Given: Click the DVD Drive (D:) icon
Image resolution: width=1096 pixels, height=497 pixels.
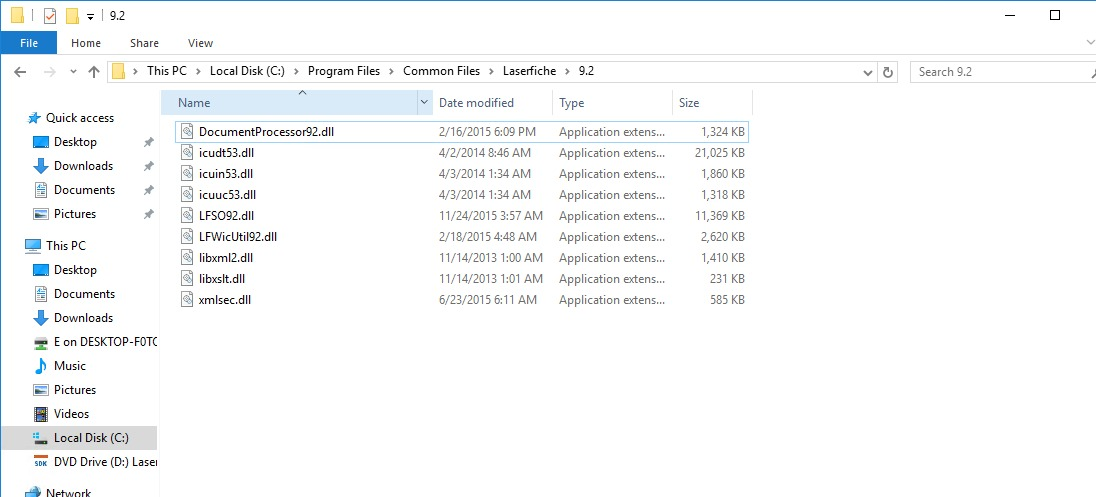Looking at the screenshot, I should coord(41,461).
